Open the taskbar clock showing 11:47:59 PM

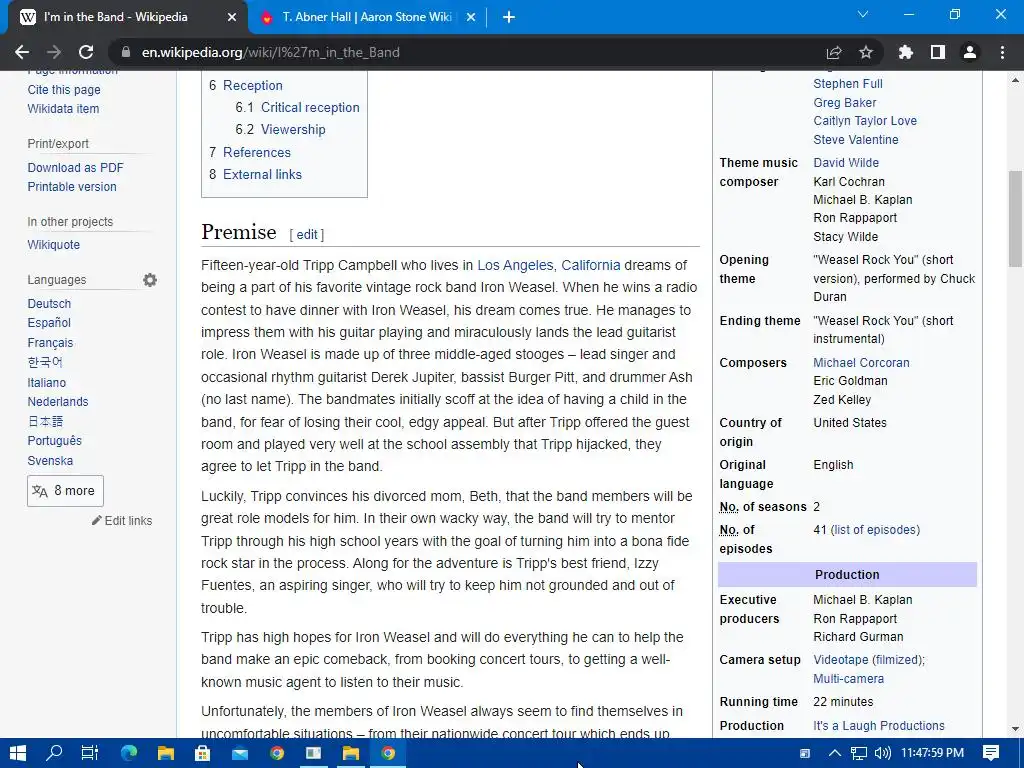(933, 753)
